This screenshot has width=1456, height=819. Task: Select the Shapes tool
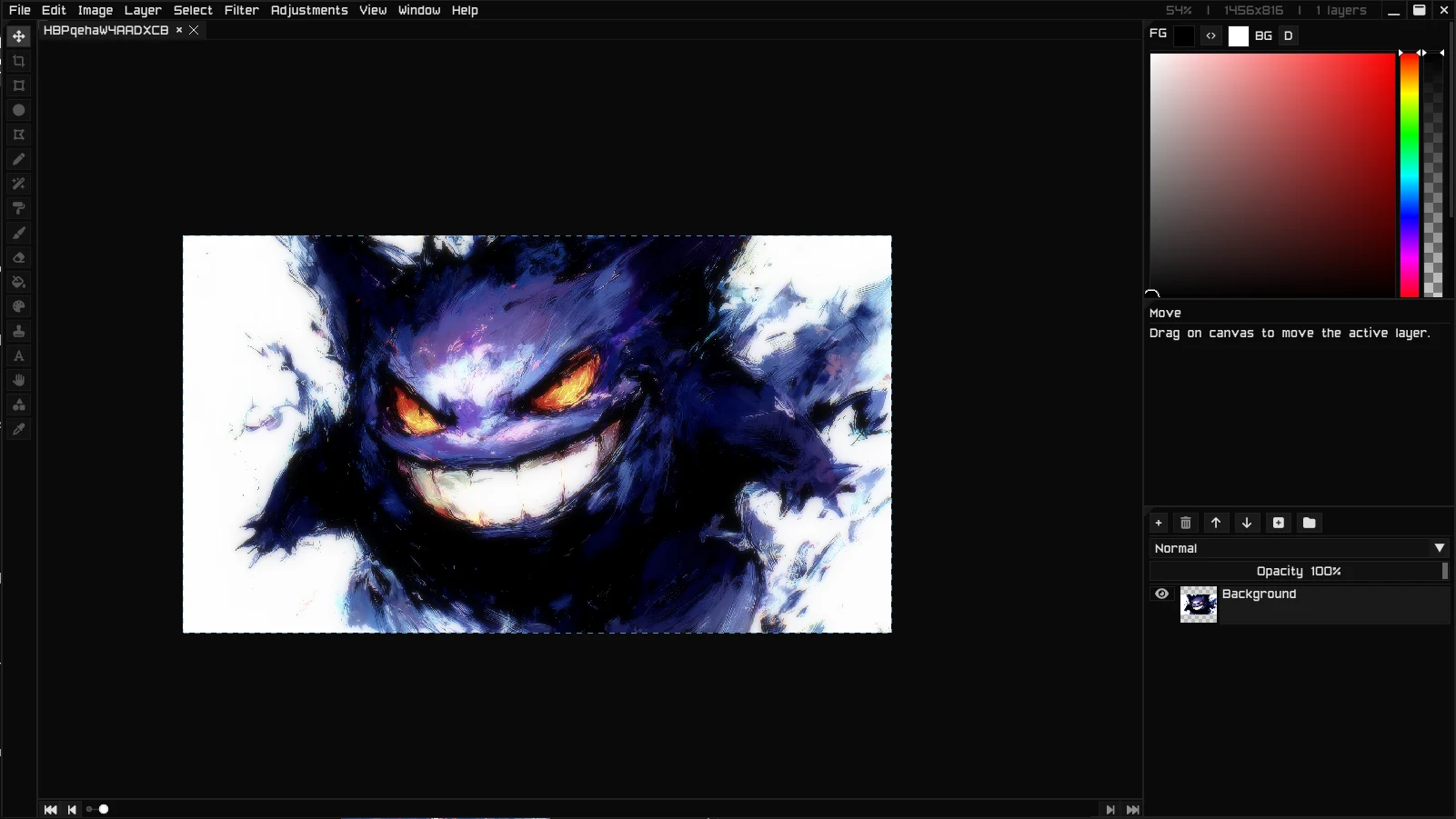click(x=19, y=405)
